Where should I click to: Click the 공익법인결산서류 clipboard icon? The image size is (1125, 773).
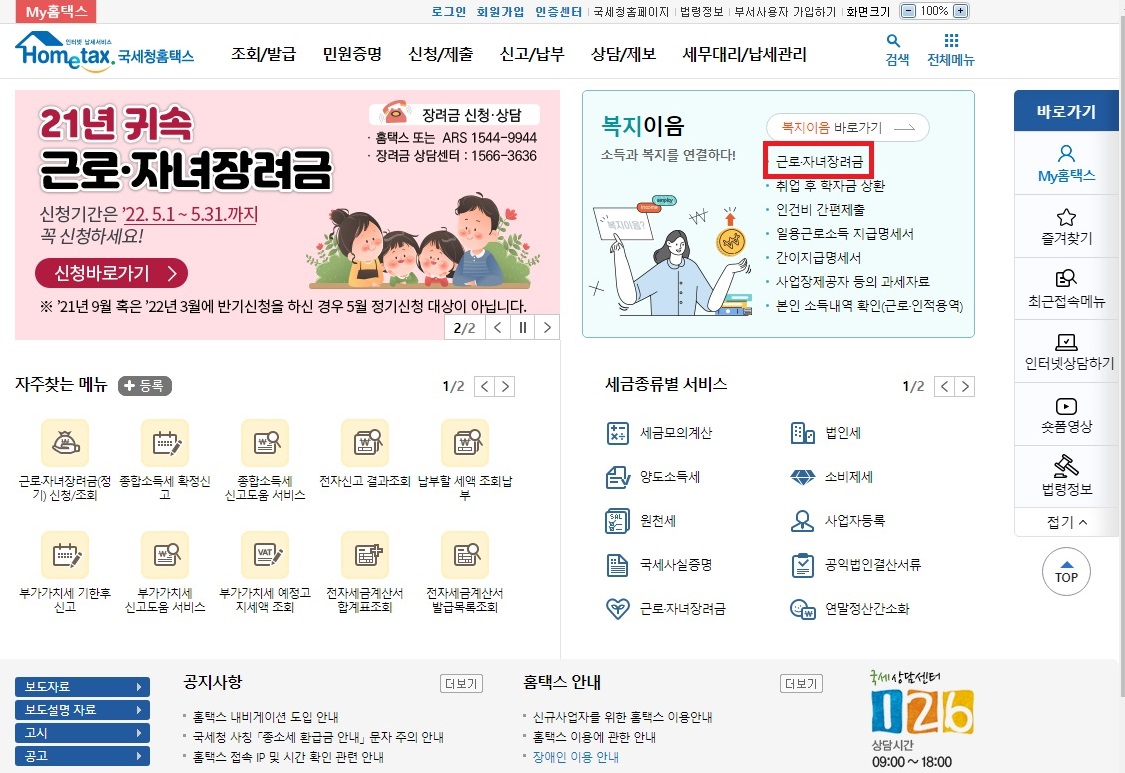(802, 565)
